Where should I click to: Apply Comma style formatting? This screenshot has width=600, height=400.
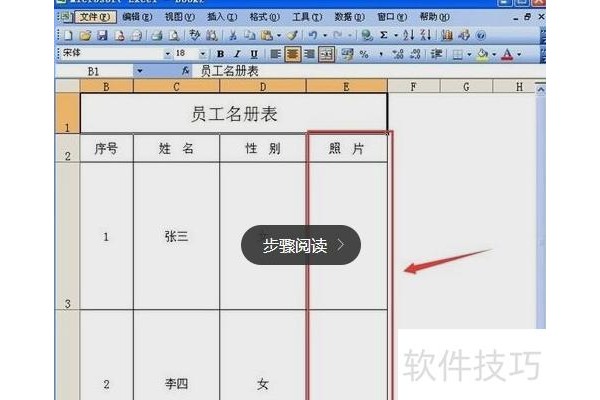(381, 54)
